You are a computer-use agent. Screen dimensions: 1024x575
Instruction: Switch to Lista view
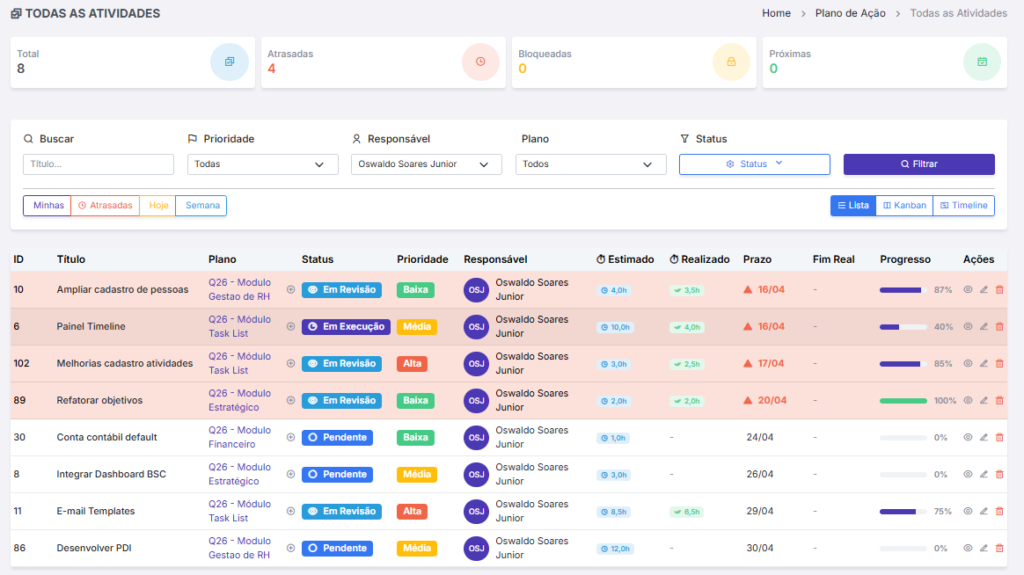coord(853,205)
